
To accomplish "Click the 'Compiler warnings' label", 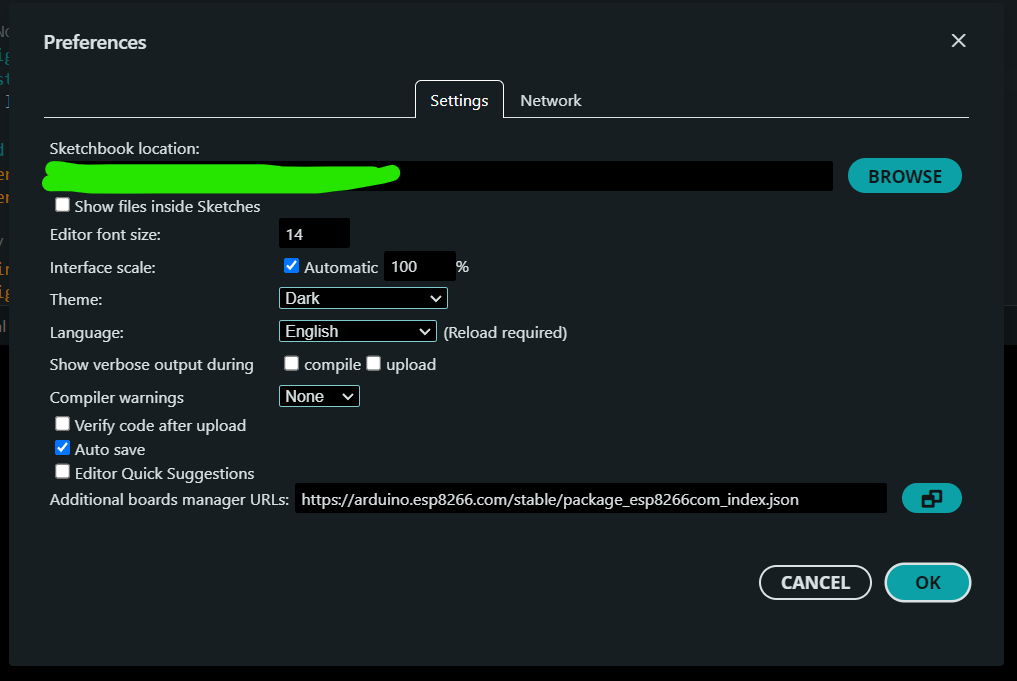I will [x=117, y=398].
